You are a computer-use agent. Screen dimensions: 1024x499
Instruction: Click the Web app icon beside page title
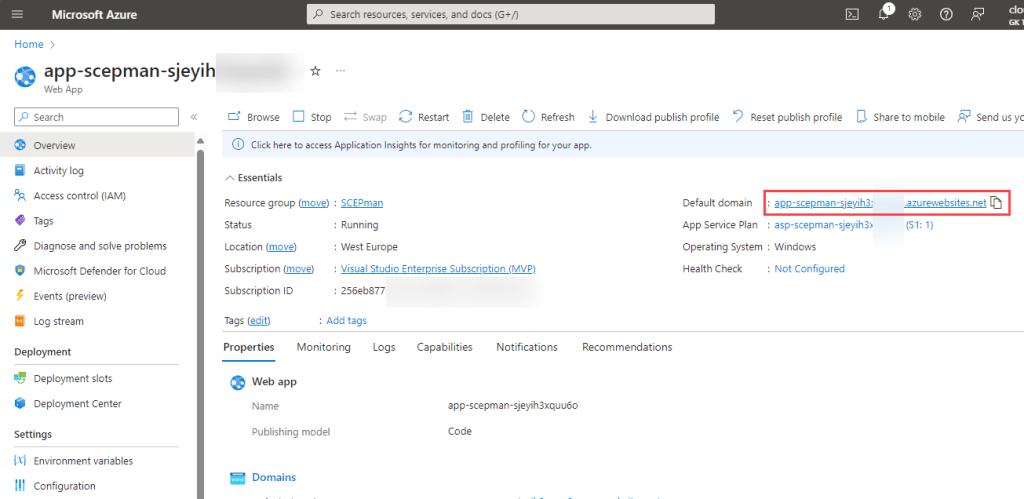(x=25, y=76)
